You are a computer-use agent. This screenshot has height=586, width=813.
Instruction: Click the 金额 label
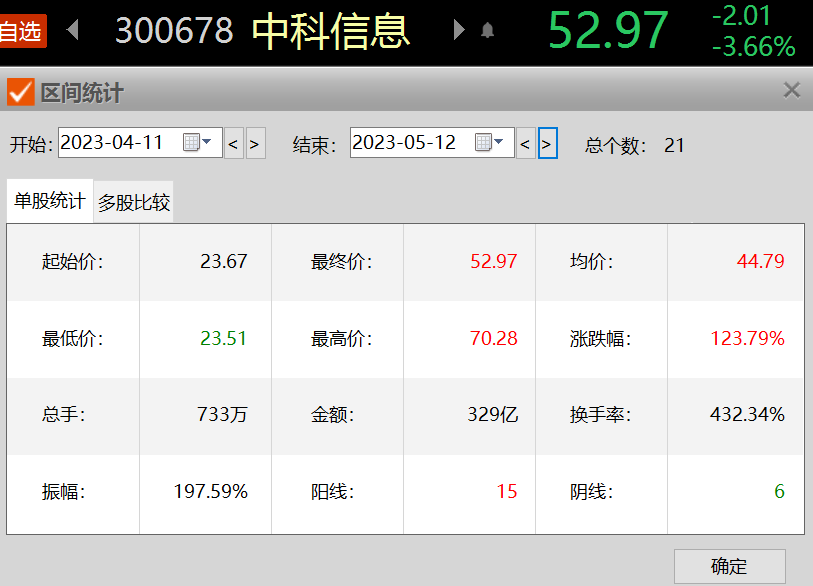[x=333, y=414]
